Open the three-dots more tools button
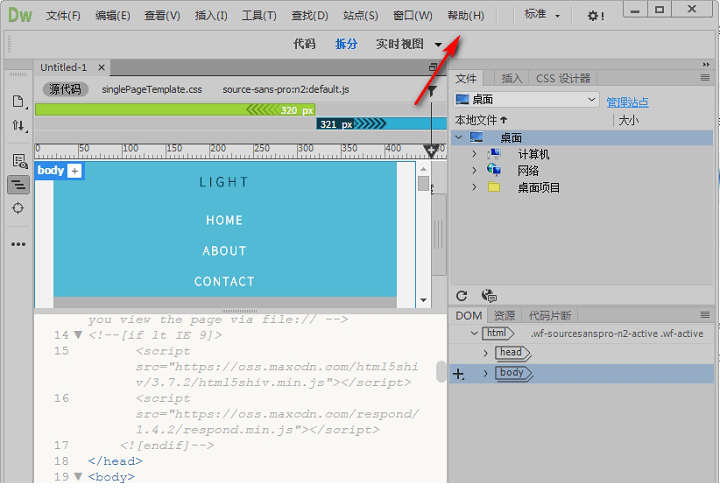Viewport: 720px width, 502px height. point(18,244)
